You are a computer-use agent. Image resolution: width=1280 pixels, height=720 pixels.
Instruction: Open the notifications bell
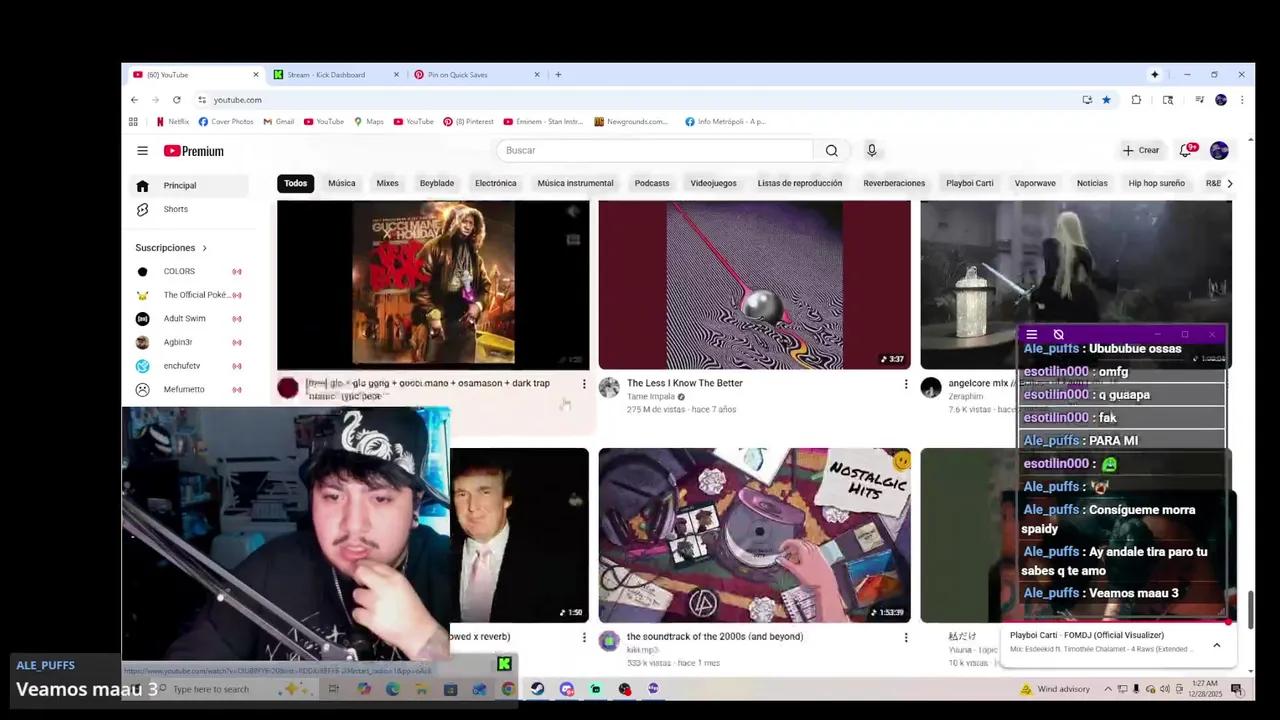pos(1186,150)
